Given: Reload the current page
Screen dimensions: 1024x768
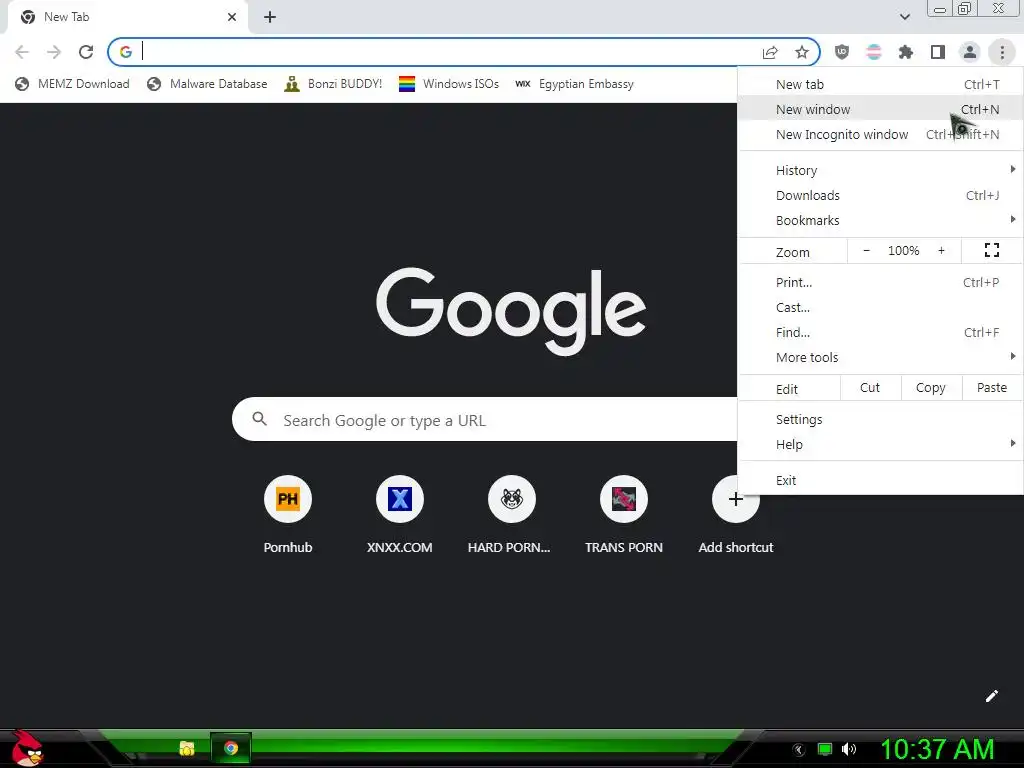Looking at the screenshot, I should tap(86, 52).
